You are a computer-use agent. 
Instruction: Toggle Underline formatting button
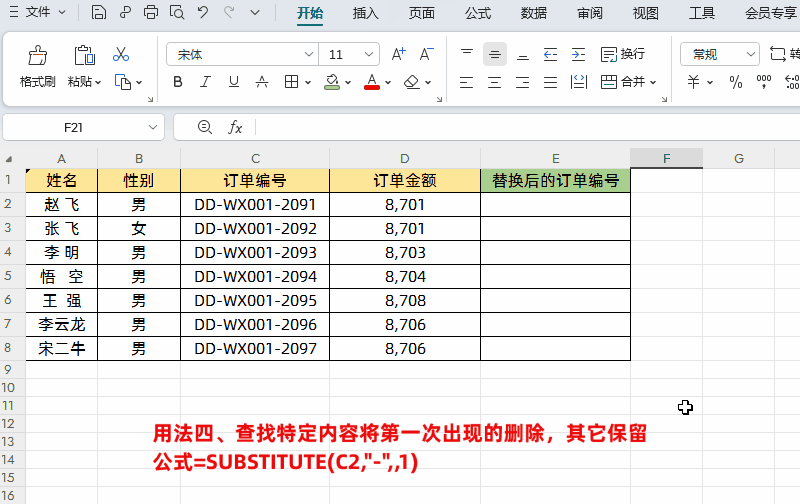tap(234, 82)
